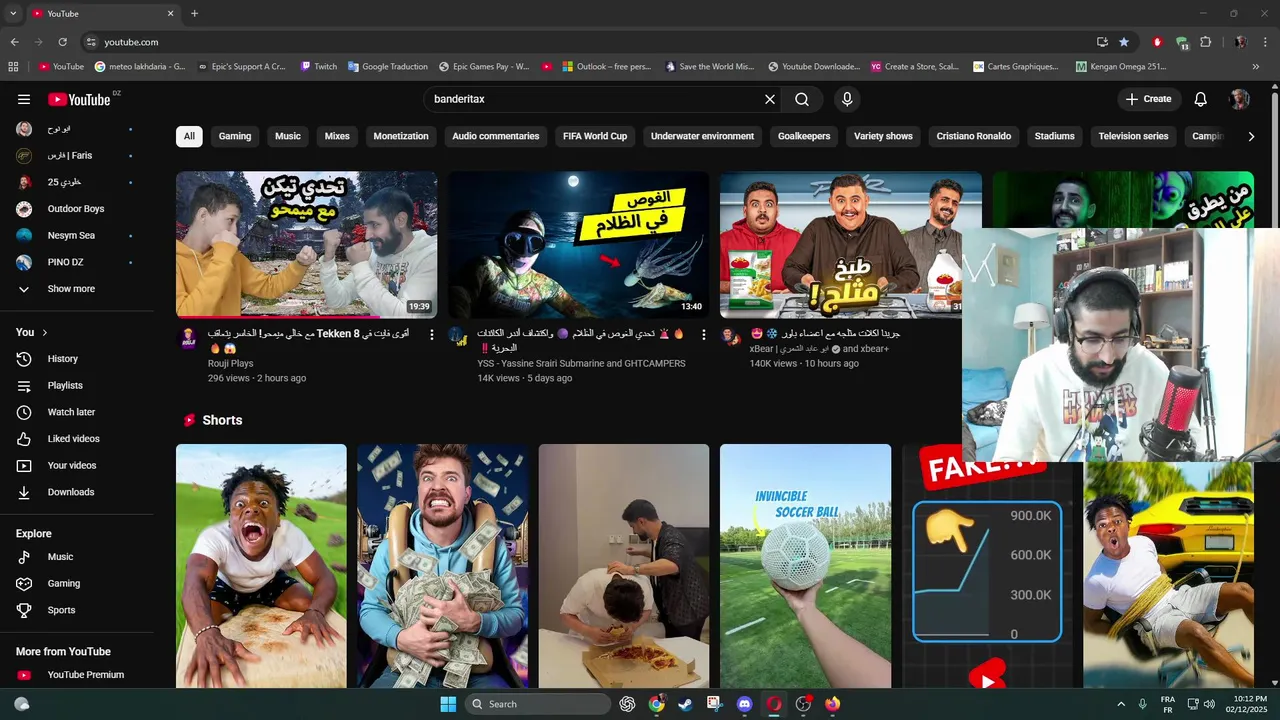This screenshot has width=1280, height=720.
Task: Select the Monetization filter chip
Action: pos(401,136)
